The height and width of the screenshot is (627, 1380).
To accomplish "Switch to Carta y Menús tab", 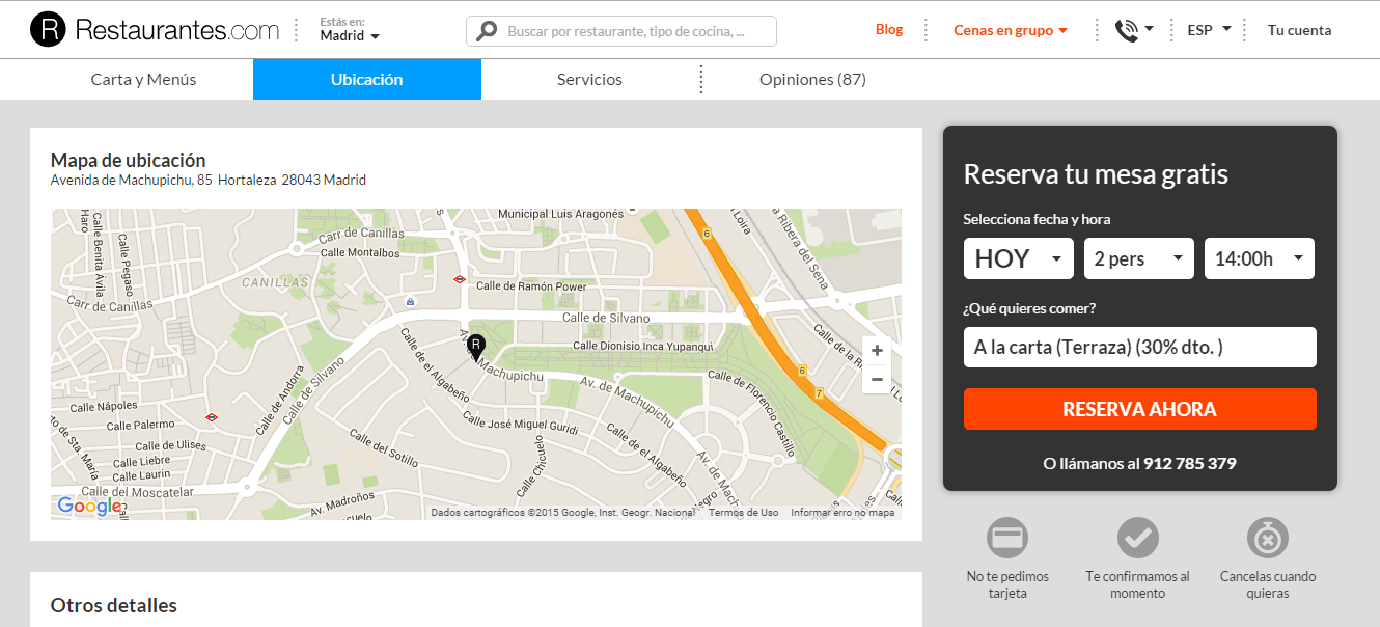I will (143, 80).
